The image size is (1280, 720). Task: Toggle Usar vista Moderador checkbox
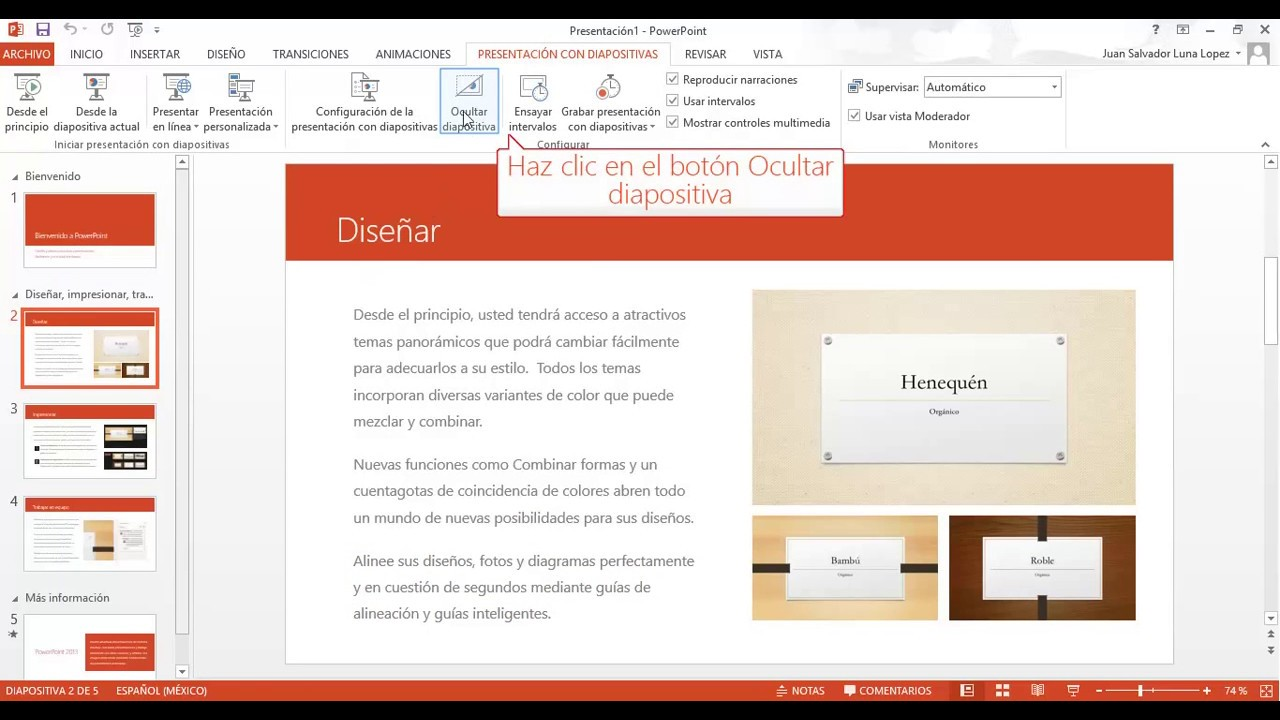click(854, 116)
